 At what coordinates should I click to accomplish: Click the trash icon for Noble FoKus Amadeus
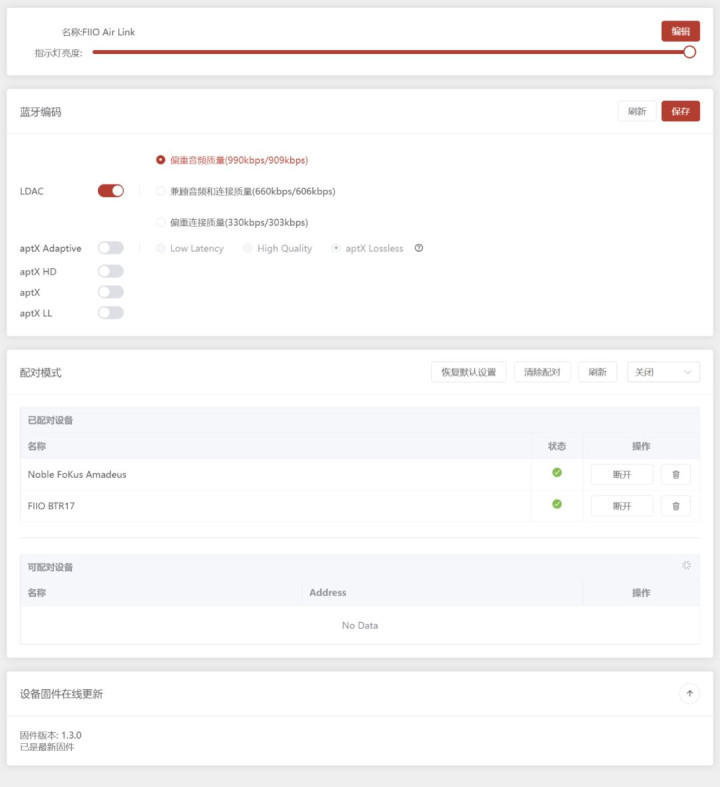point(675,475)
